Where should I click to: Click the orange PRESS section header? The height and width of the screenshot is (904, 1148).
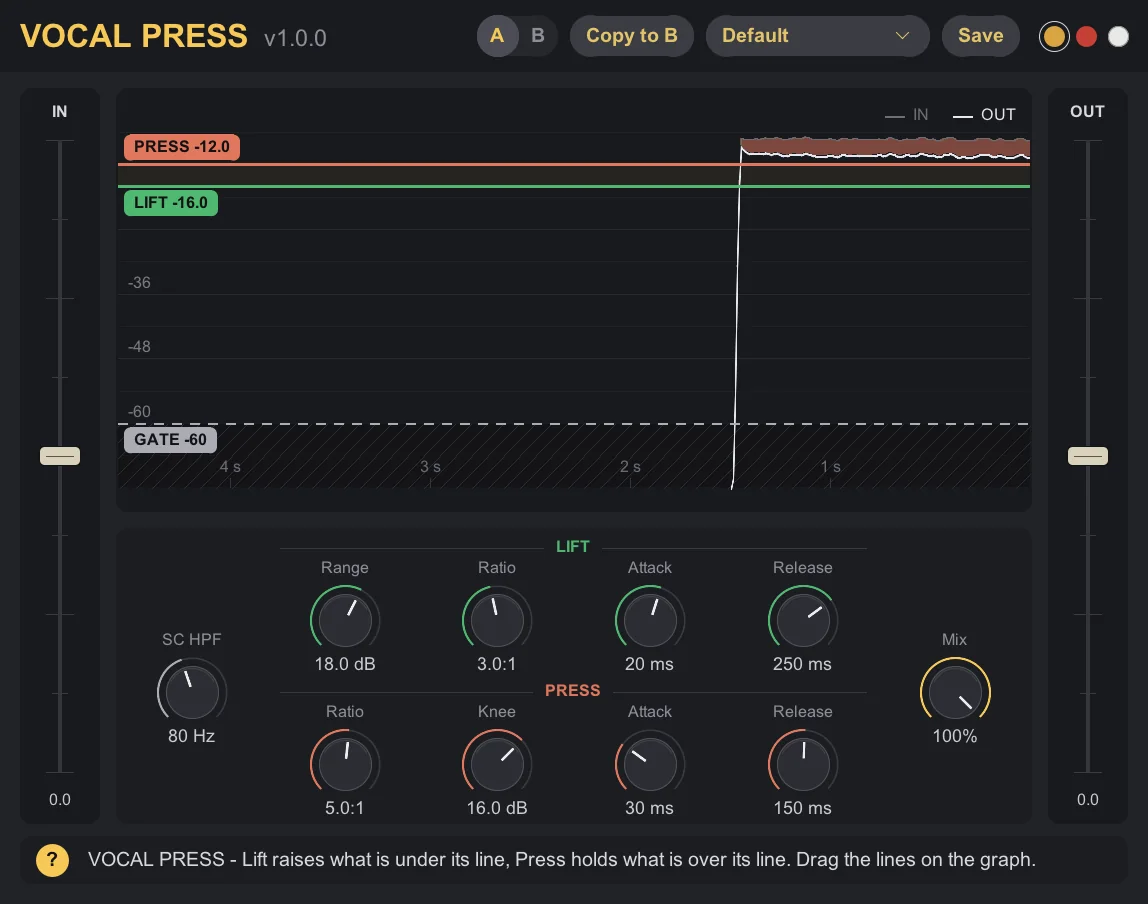(573, 690)
